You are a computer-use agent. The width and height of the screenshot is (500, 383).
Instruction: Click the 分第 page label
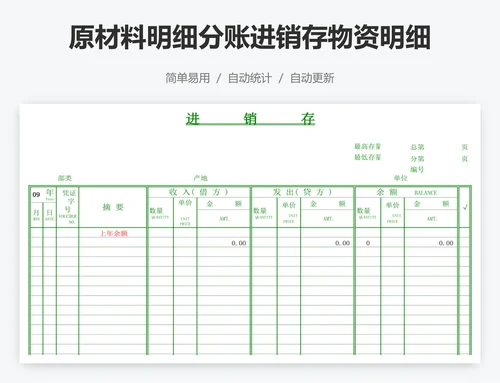(x=417, y=159)
